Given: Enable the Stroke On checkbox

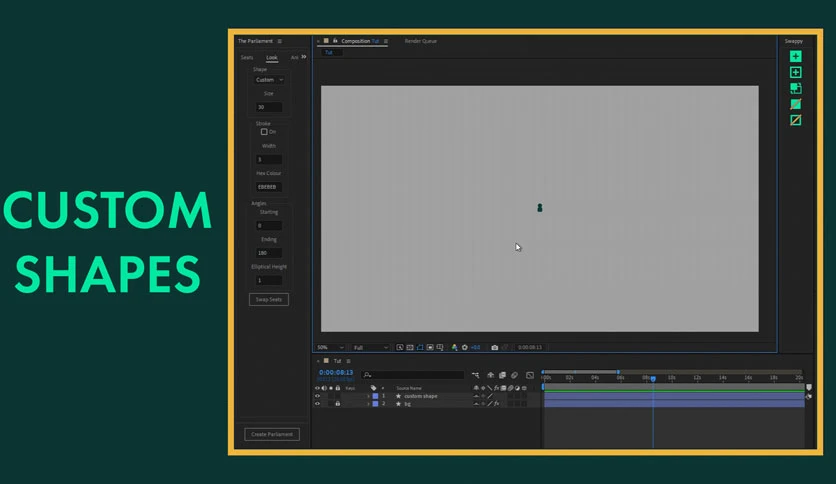Looking at the screenshot, I should 264,132.
